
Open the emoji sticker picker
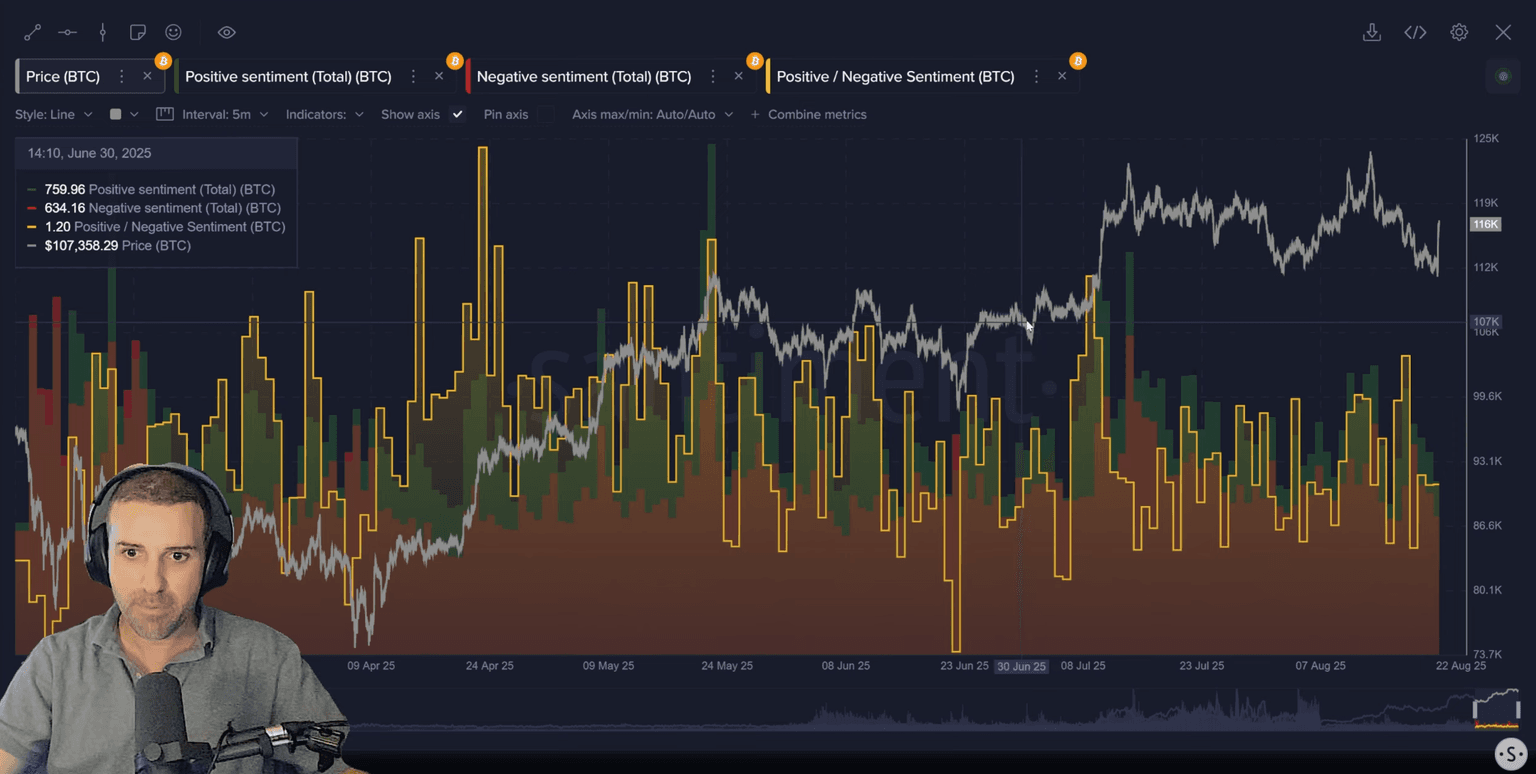[173, 33]
